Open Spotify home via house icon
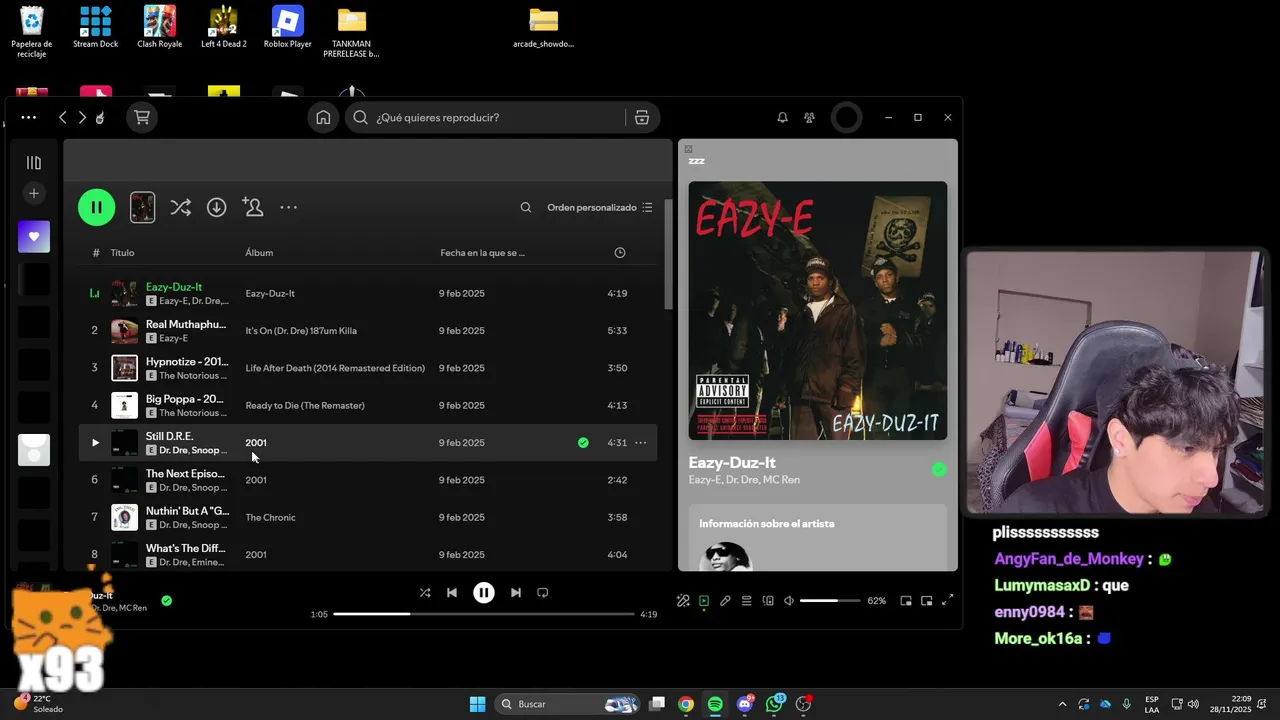Image resolution: width=1280 pixels, height=720 pixels. coord(323,117)
